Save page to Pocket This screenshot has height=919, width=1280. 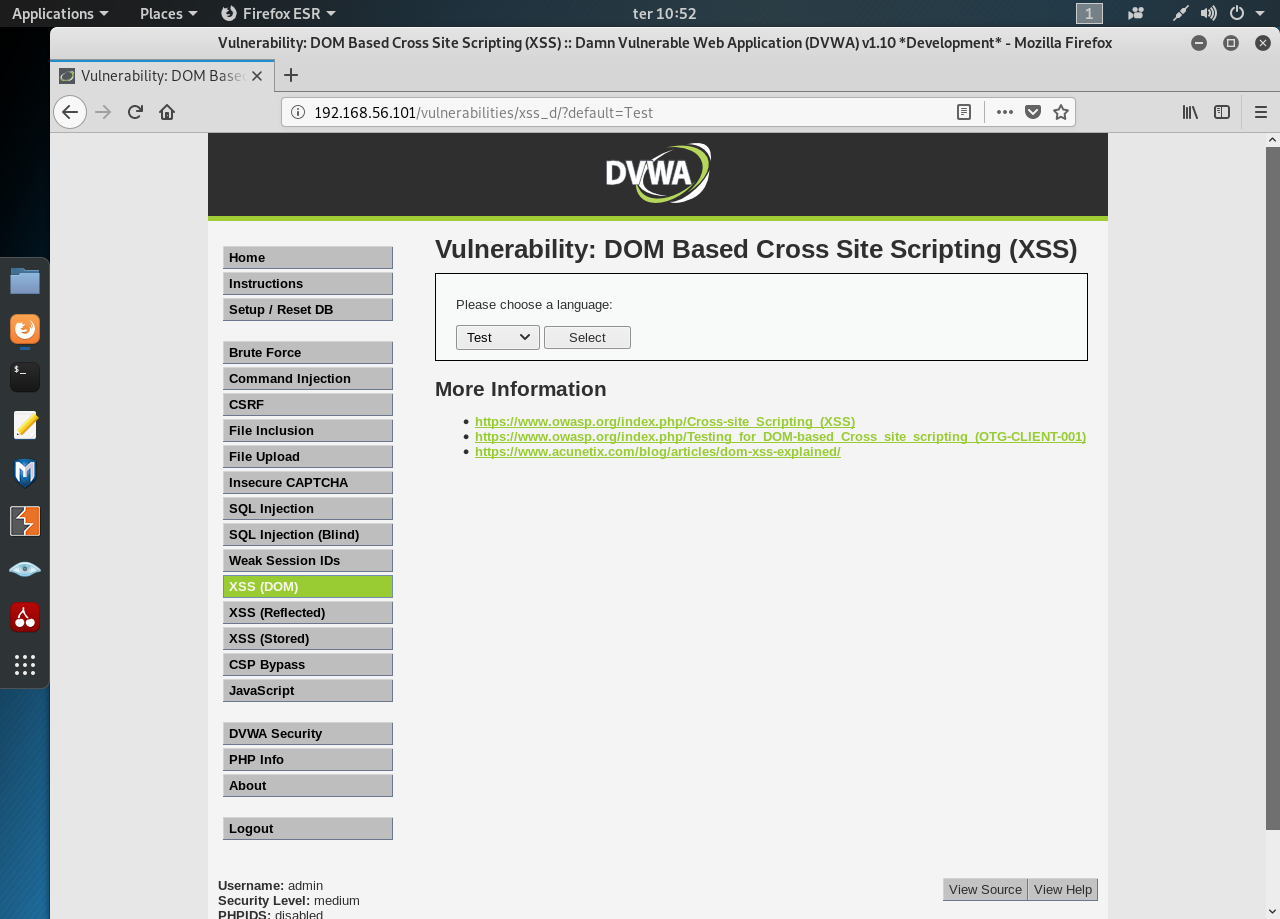1033,112
